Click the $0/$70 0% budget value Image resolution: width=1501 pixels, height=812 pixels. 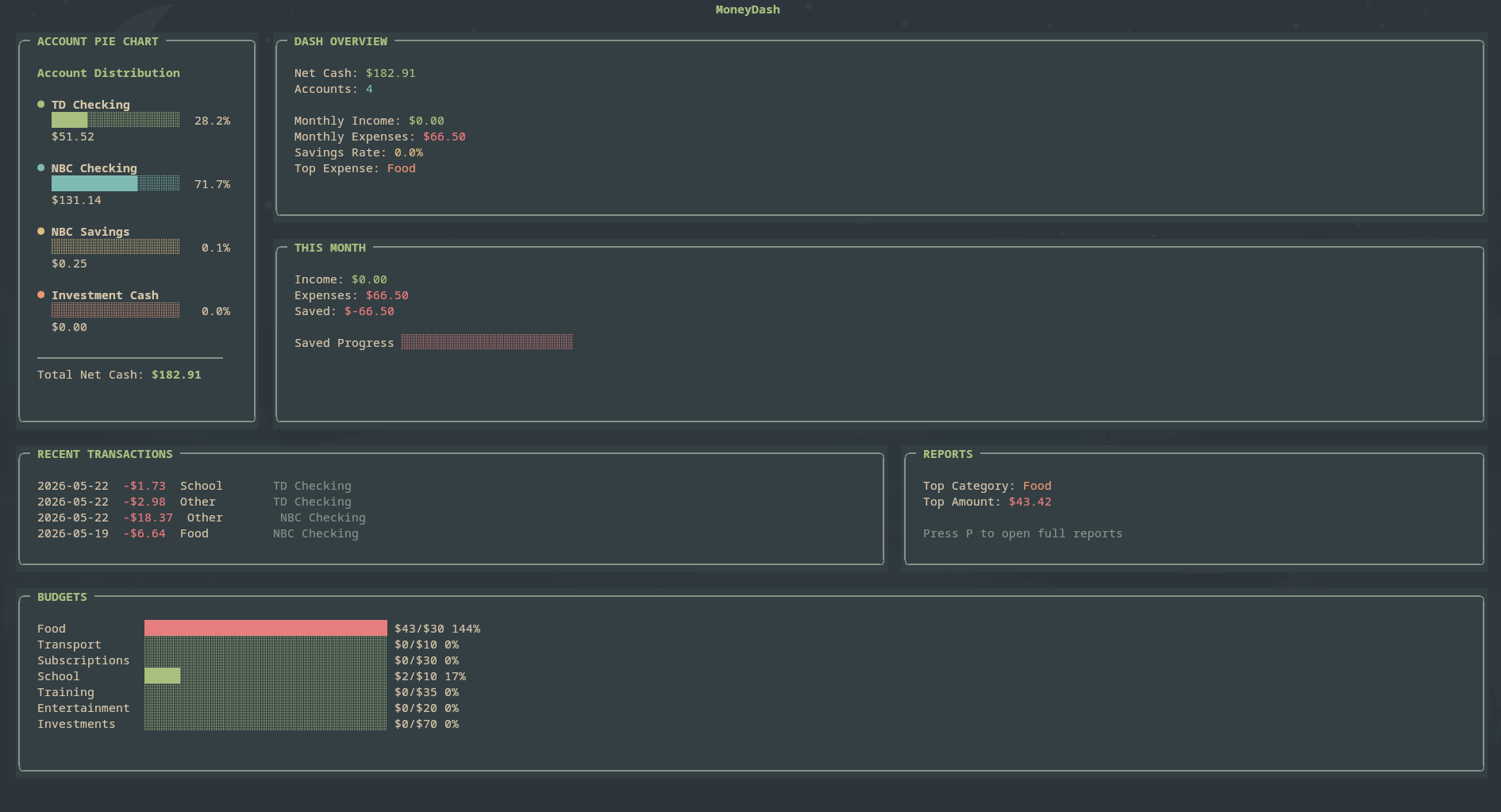tap(426, 724)
